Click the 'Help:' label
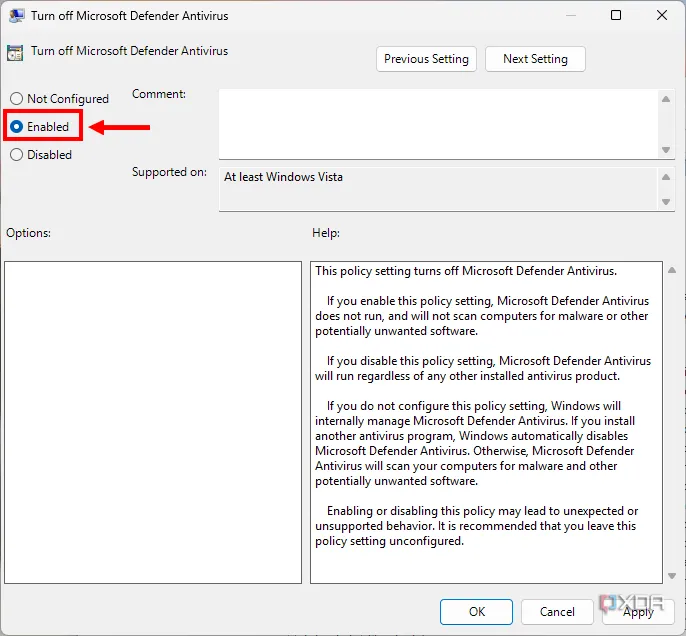The height and width of the screenshot is (636, 686). [326, 233]
